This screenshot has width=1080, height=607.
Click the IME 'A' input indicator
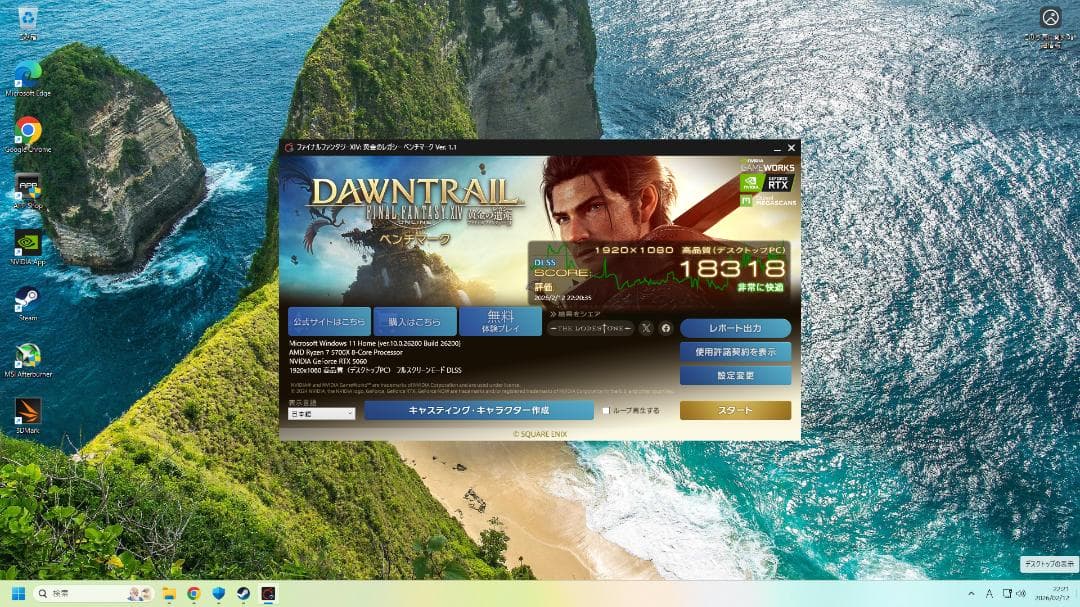coord(989,593)
